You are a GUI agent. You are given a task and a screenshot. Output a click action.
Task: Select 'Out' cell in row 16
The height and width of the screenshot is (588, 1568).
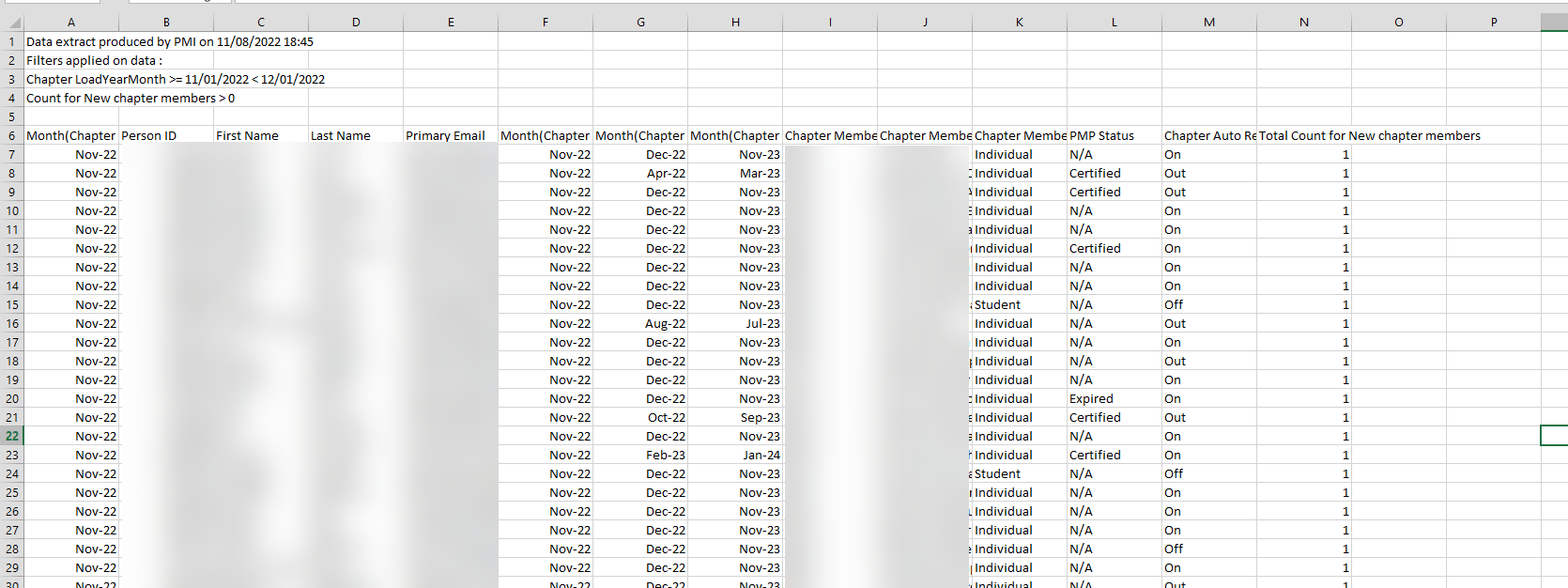(x=1209, y=323)
